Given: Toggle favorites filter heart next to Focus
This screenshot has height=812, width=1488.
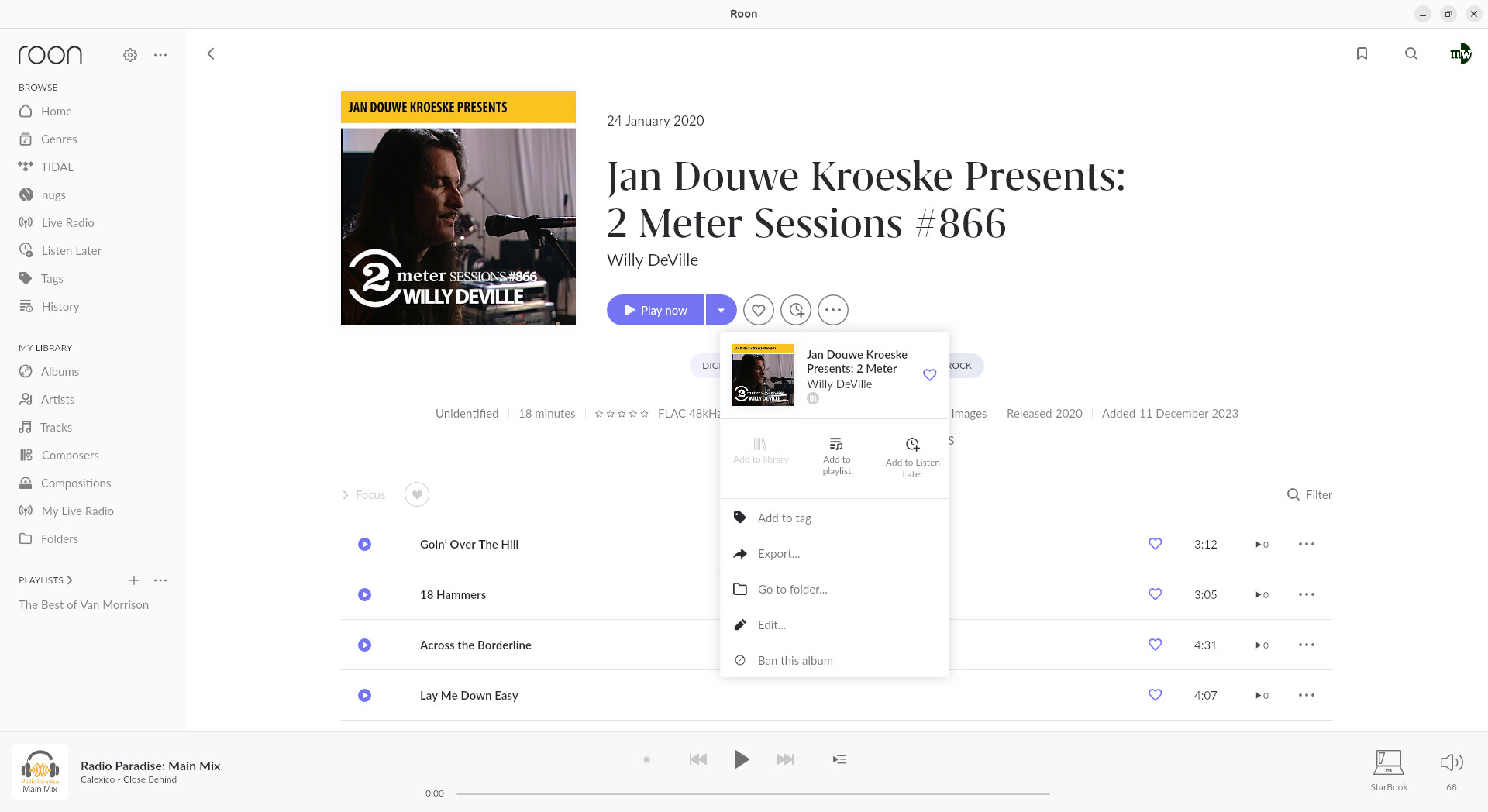Looking at the screenshot, I should [417, 494].
